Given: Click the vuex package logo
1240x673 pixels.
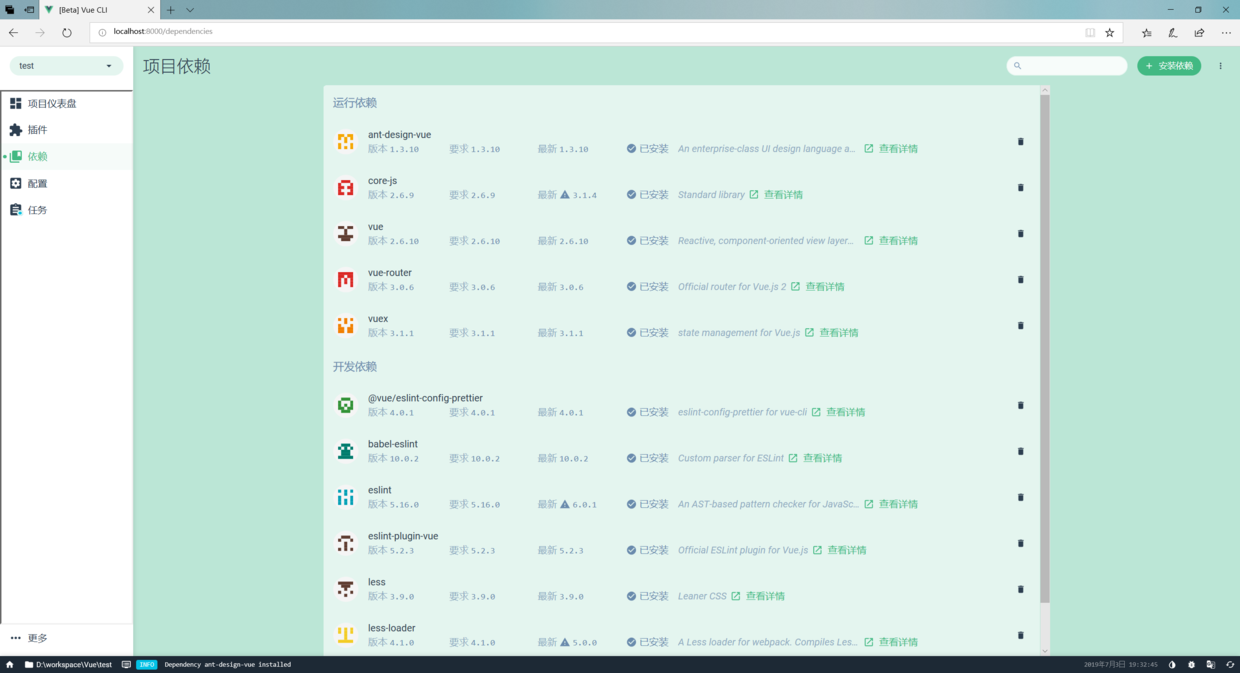Looking at the screenshot, I should pos(345,326).
